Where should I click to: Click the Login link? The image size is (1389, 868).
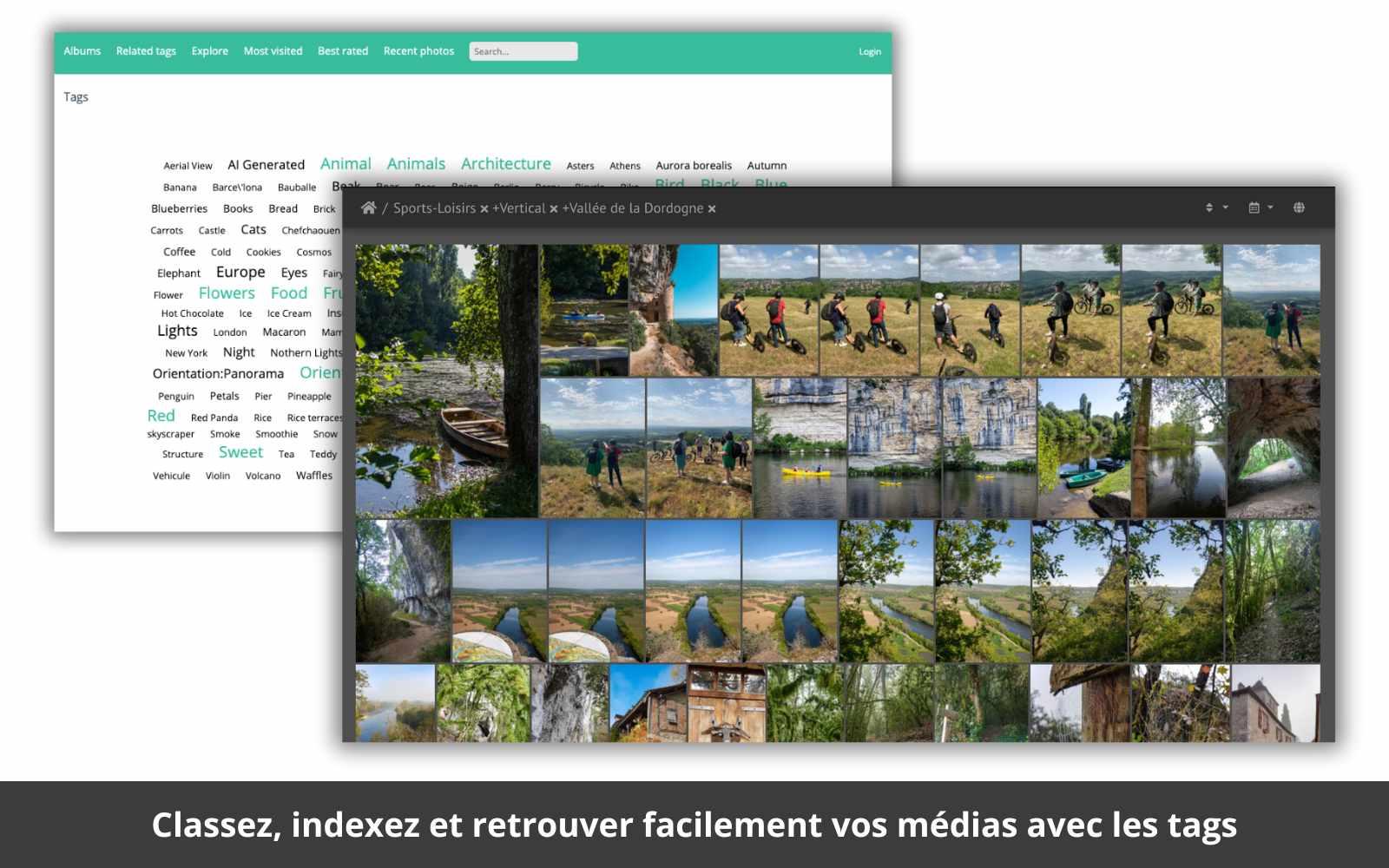867,51
